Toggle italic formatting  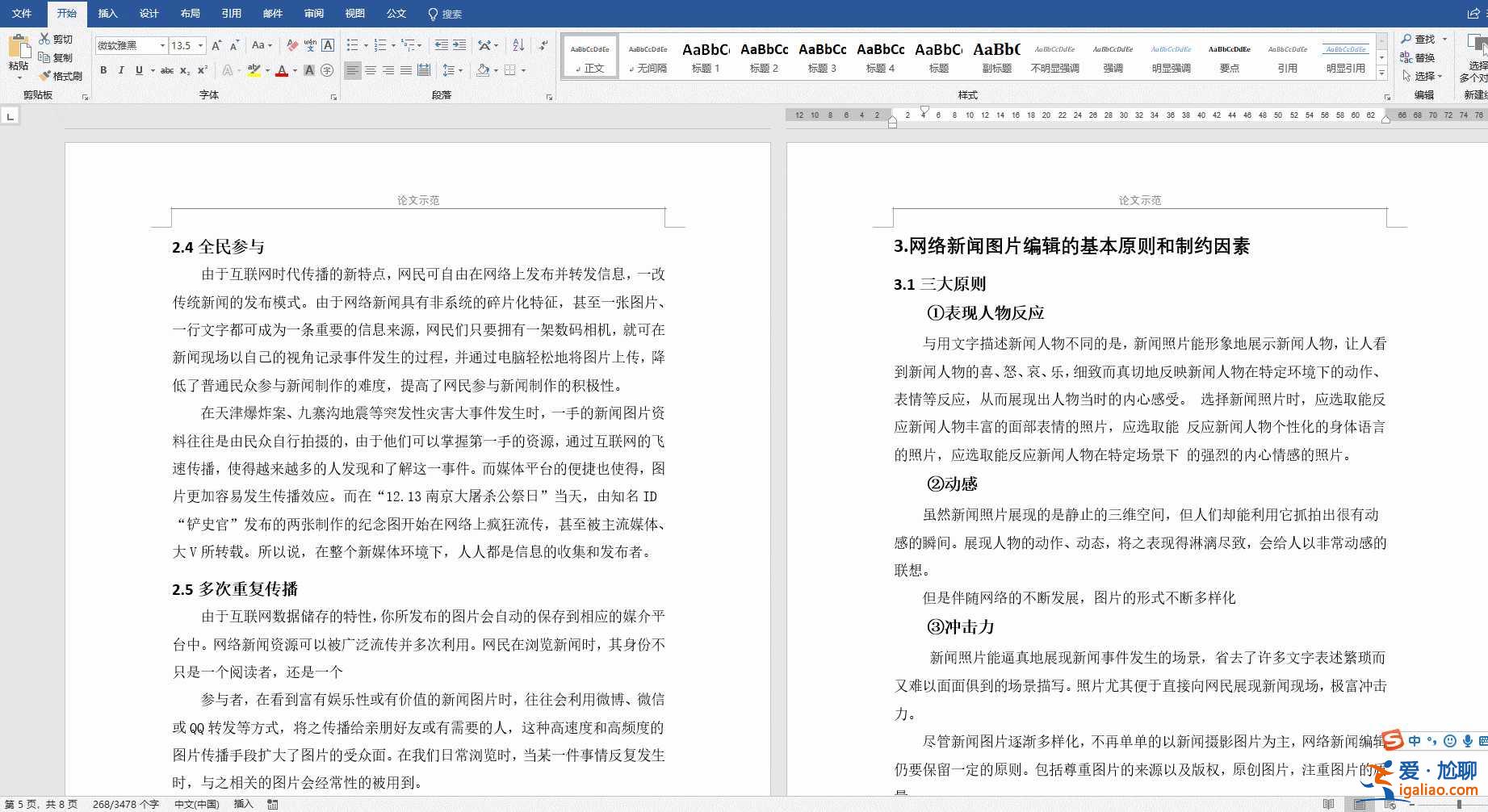click(121, 70)
